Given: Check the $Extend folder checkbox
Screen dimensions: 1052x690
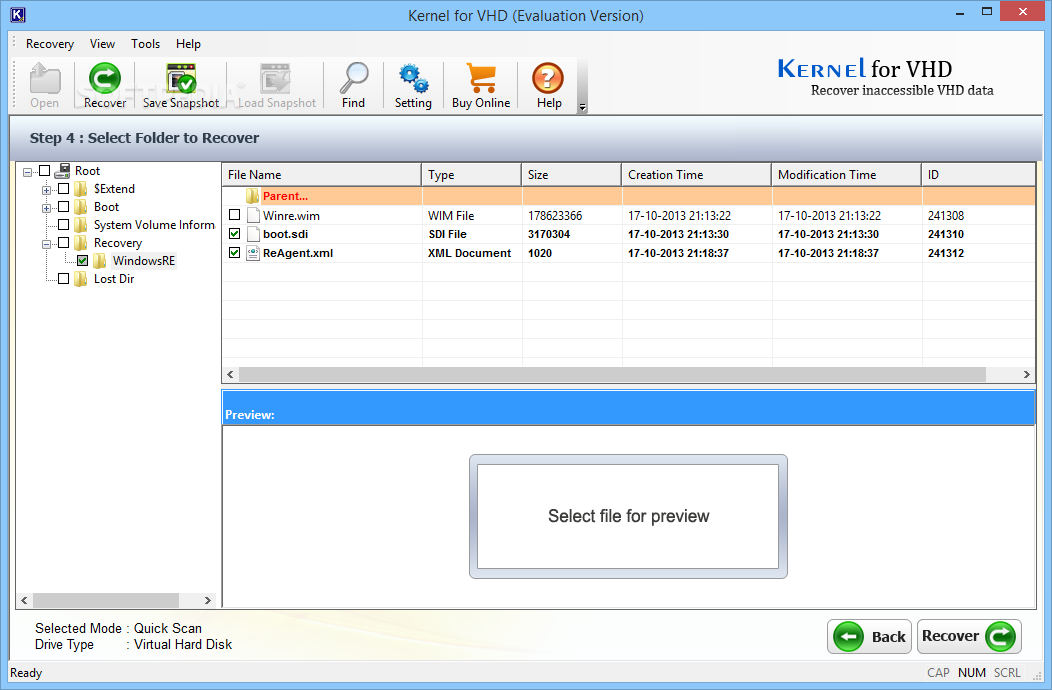Looking at the screenshot, I should pyautogui.click(x=64, y=189).
